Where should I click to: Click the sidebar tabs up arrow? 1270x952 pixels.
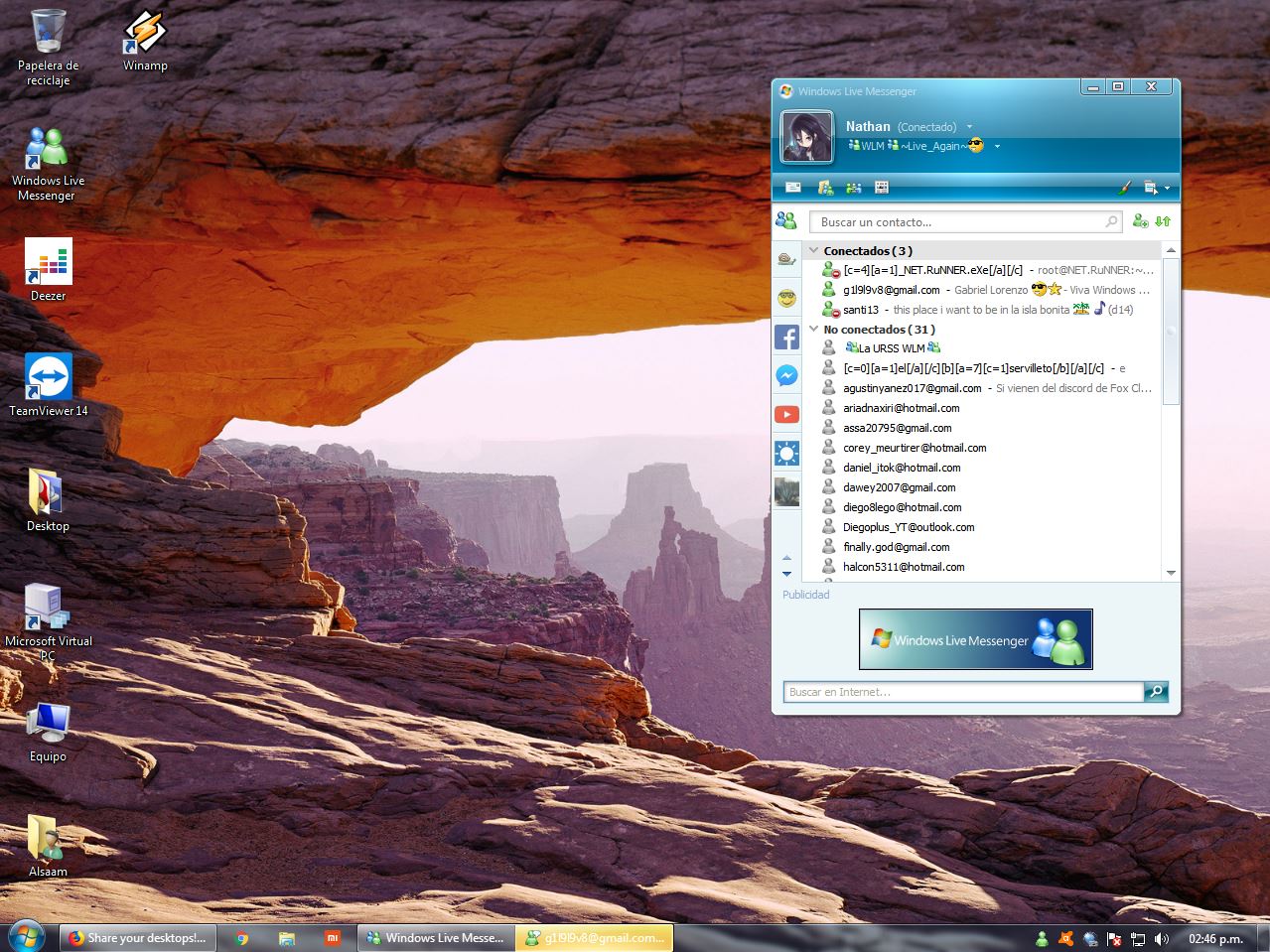click(786, 558)
